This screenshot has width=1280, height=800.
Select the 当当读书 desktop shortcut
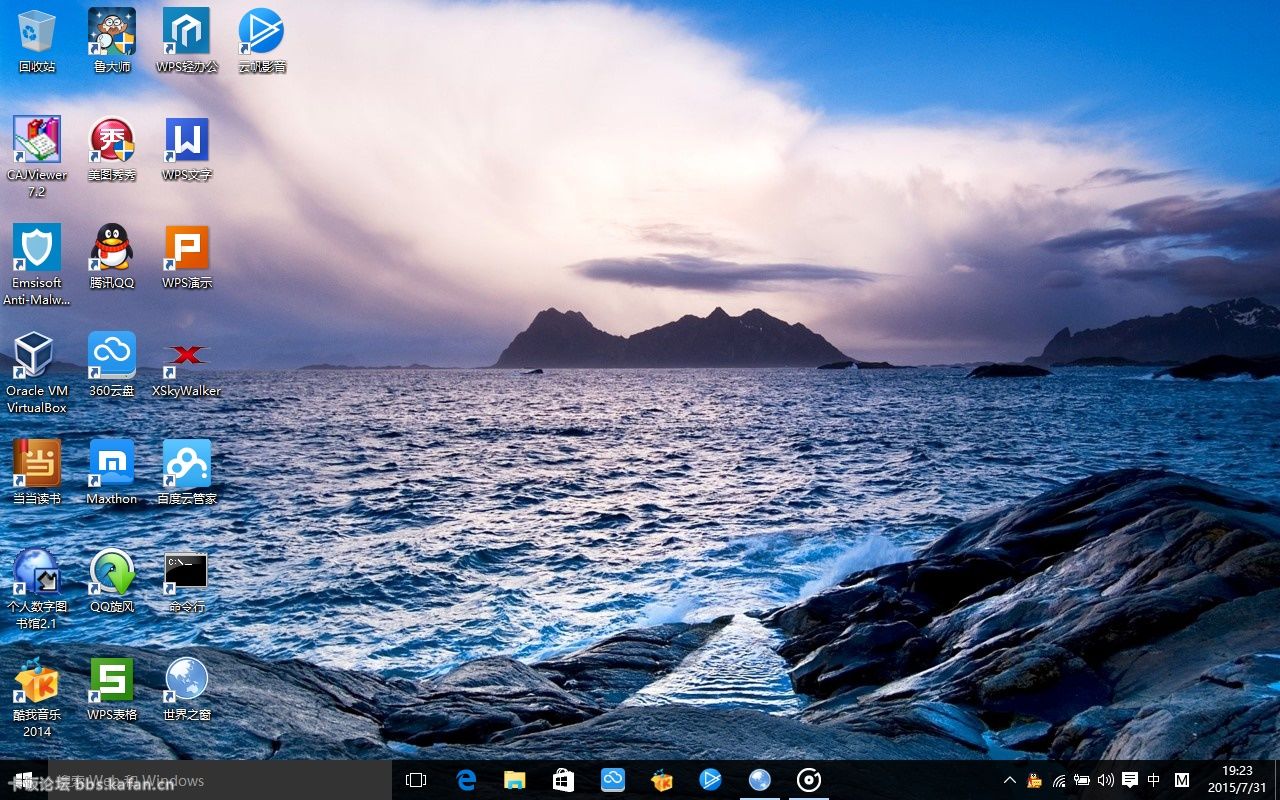click(37, 473)
